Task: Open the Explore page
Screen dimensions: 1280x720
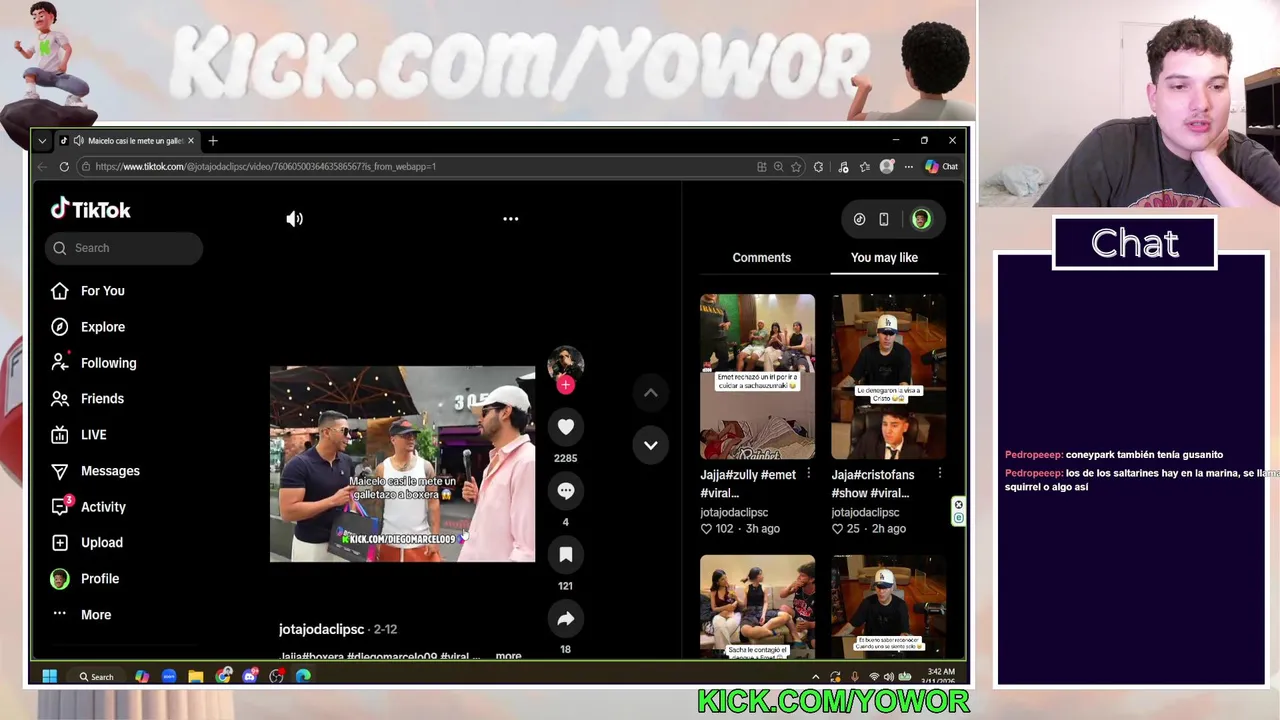Action: (88, 327)
